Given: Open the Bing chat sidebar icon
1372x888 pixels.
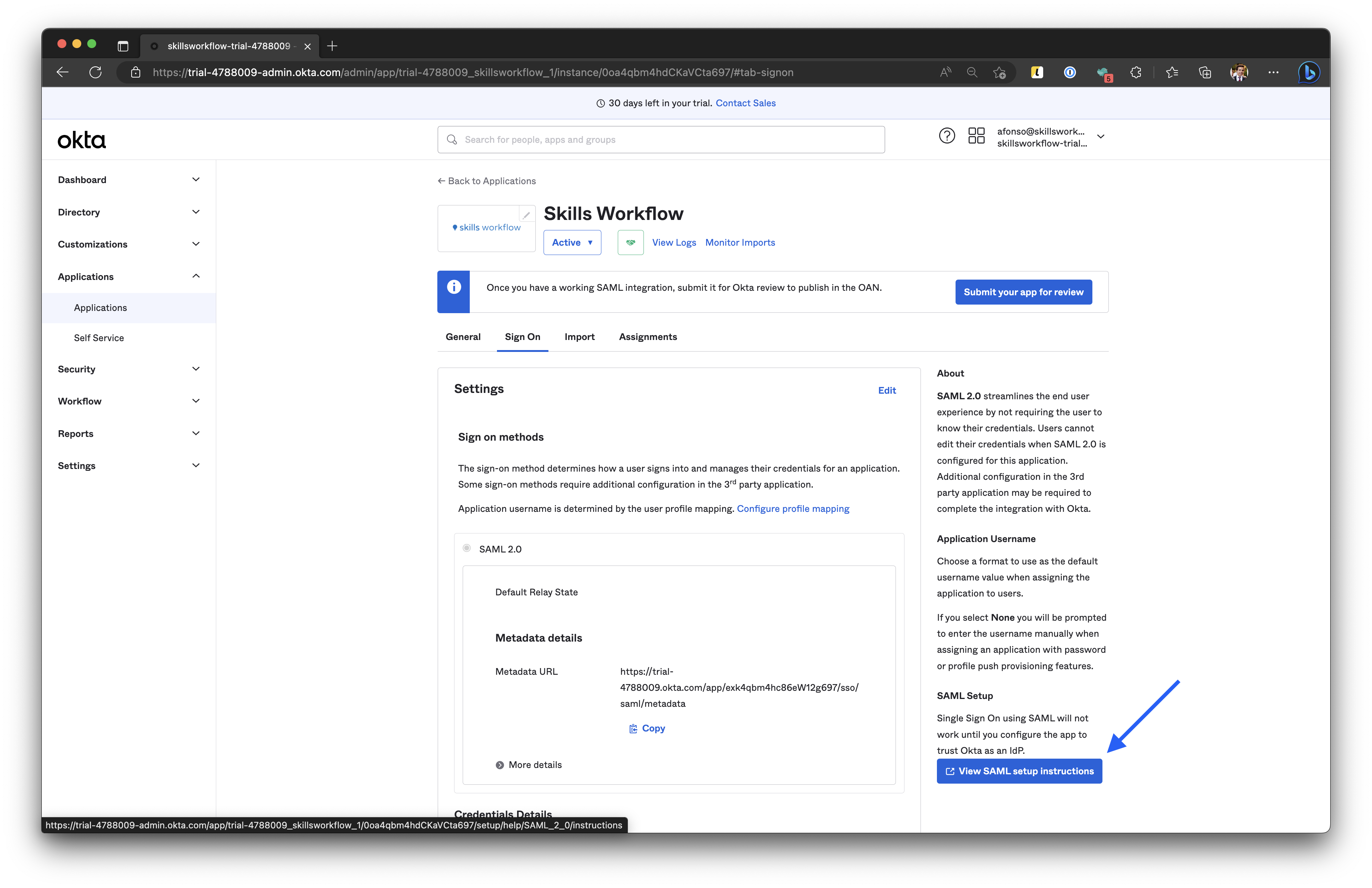Looking at the screenshot, I should click(x=1309, y=72).
